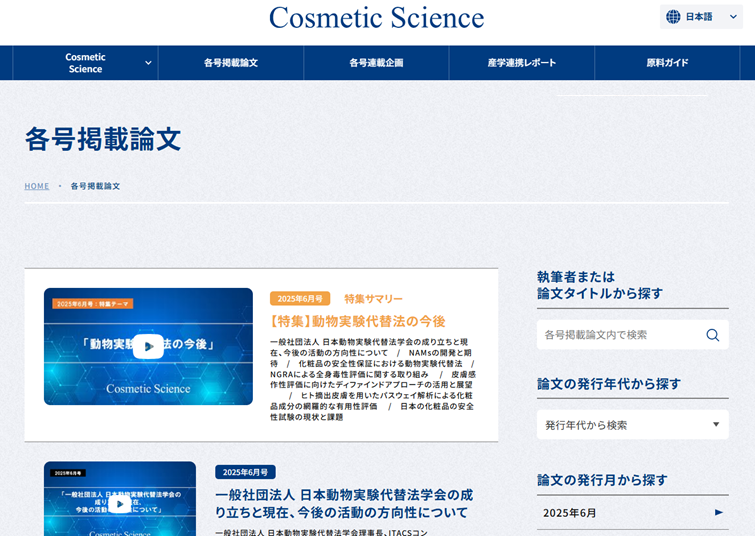The width and height of the screenshot is (756, 537).
Task: Click the arrow beside 2025年6月
Action: click(718, 512)
